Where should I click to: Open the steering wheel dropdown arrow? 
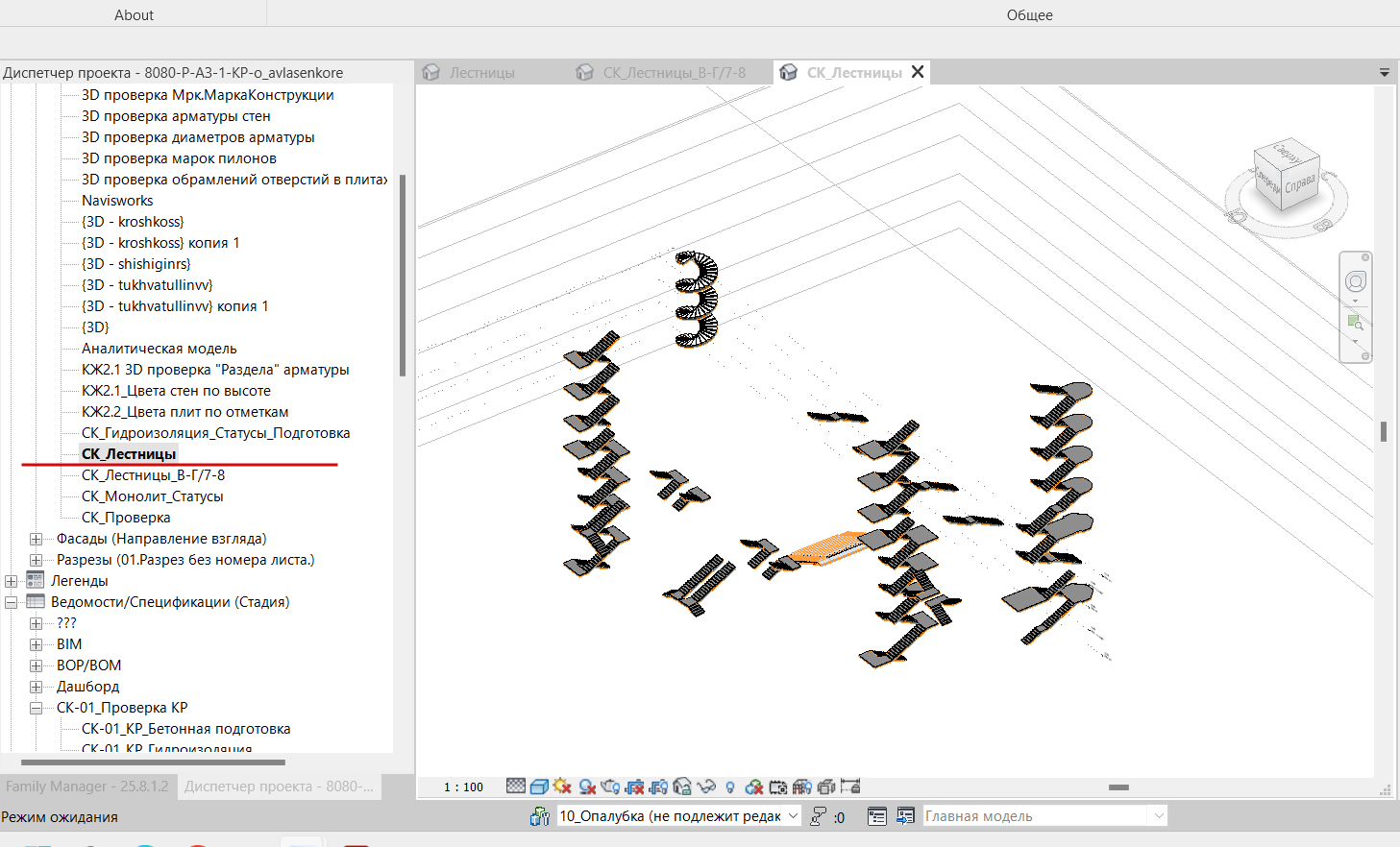pos(1356,302)
